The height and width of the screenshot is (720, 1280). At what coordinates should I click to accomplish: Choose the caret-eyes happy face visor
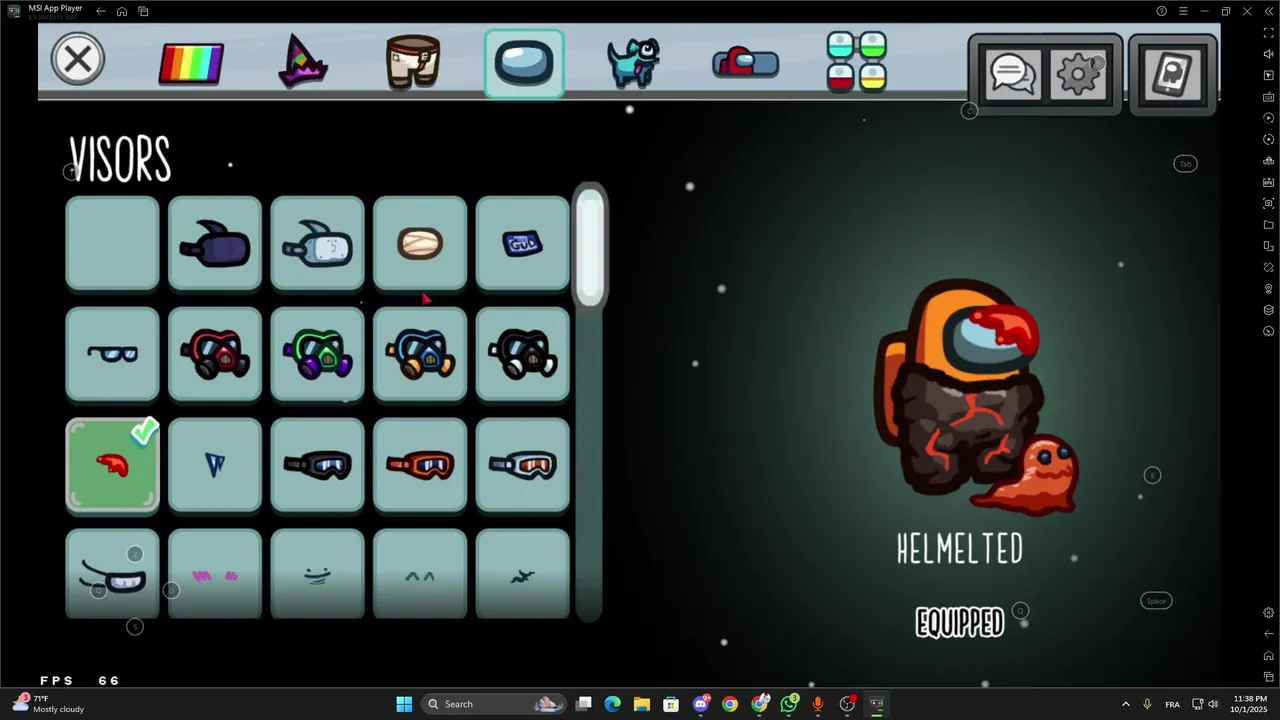pyautogui.click(x=420, y=574)
